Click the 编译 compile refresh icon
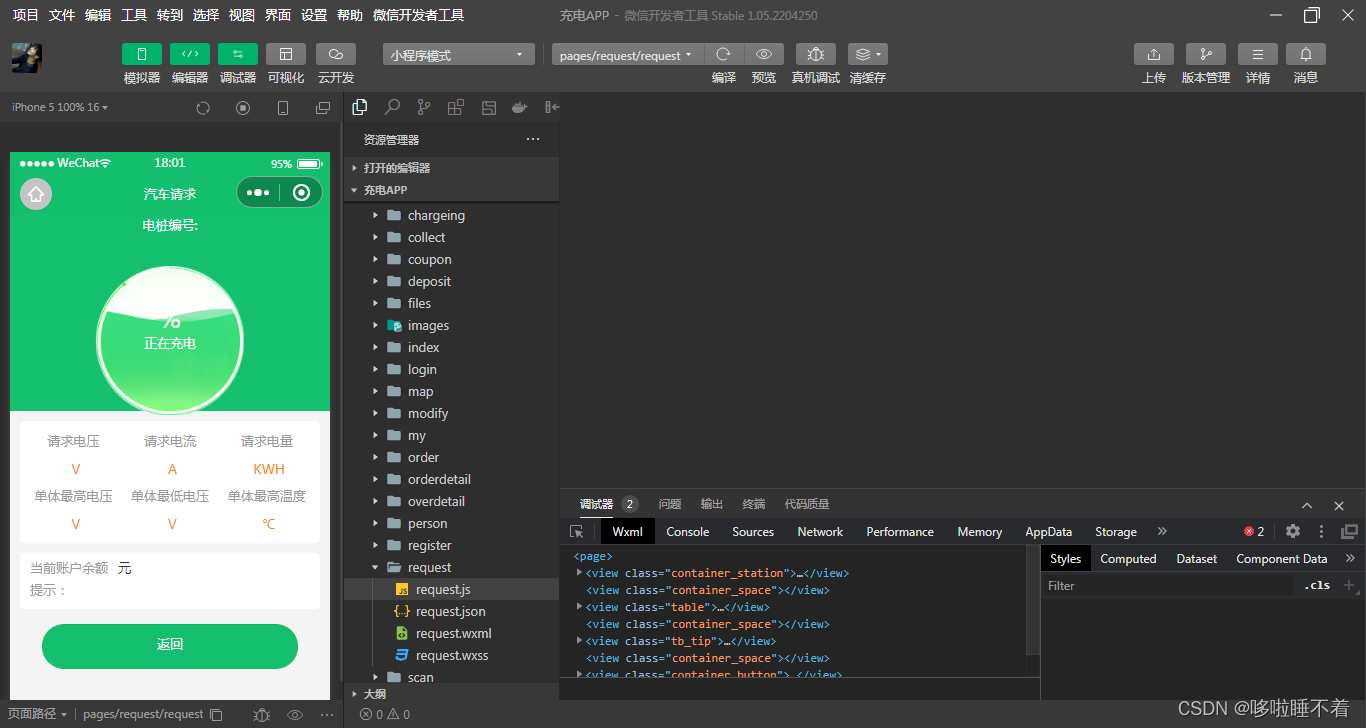Screen dimensions: 1366x728 [x=724, y=54]
